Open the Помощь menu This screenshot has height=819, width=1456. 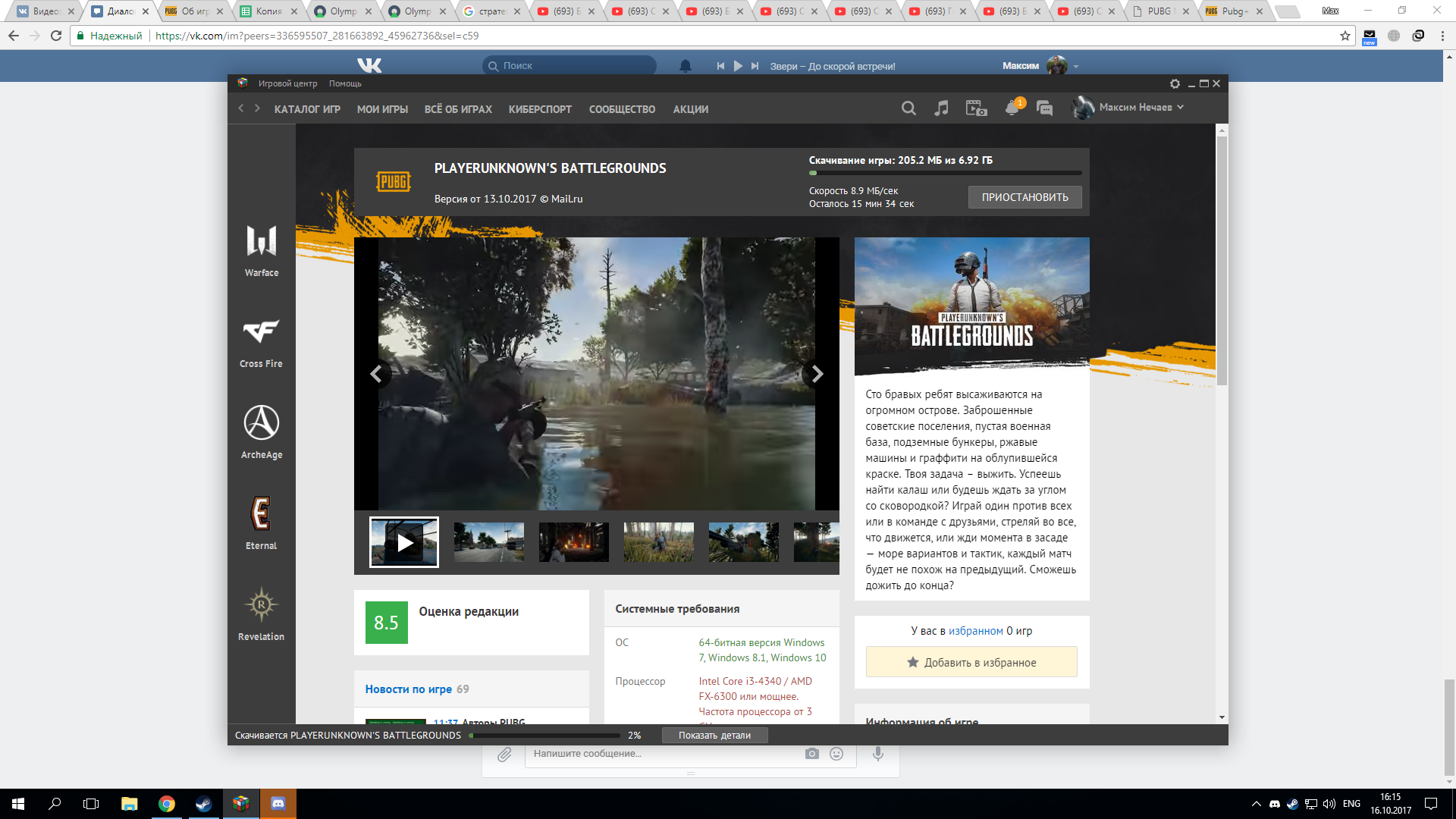pyautogui.click(x=345, y=83)
